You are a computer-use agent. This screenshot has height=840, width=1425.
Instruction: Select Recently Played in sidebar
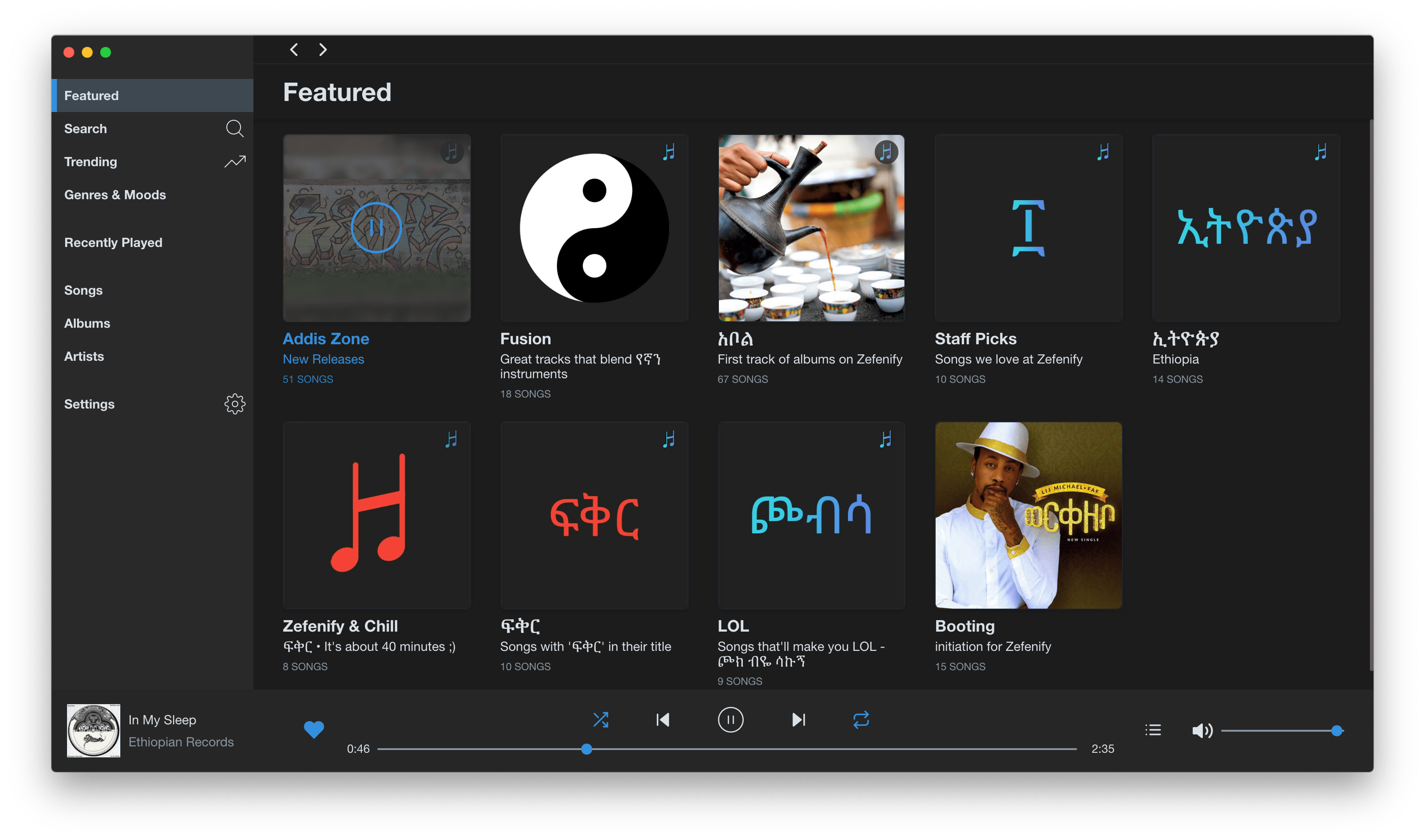pos(113,242)
